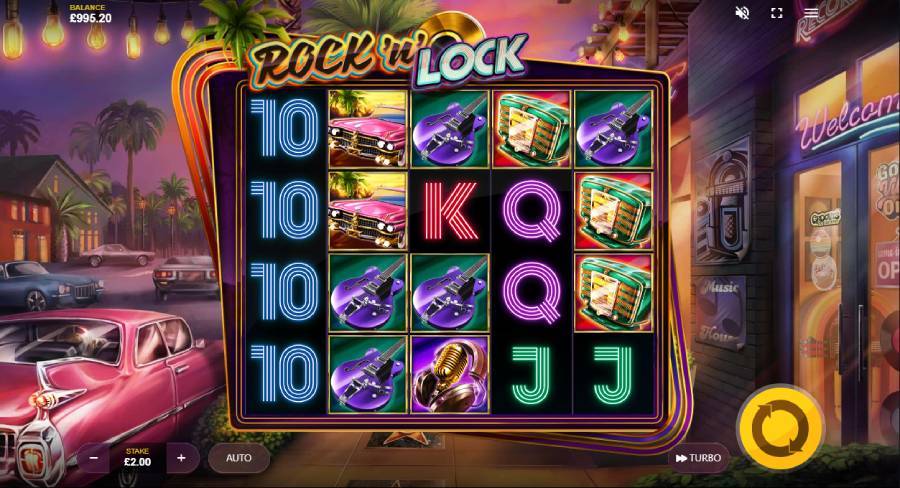Click the golden microphone symbol
Image resolution: width=900 pixels, height=488 pixels.
click(x=449, y=374)
